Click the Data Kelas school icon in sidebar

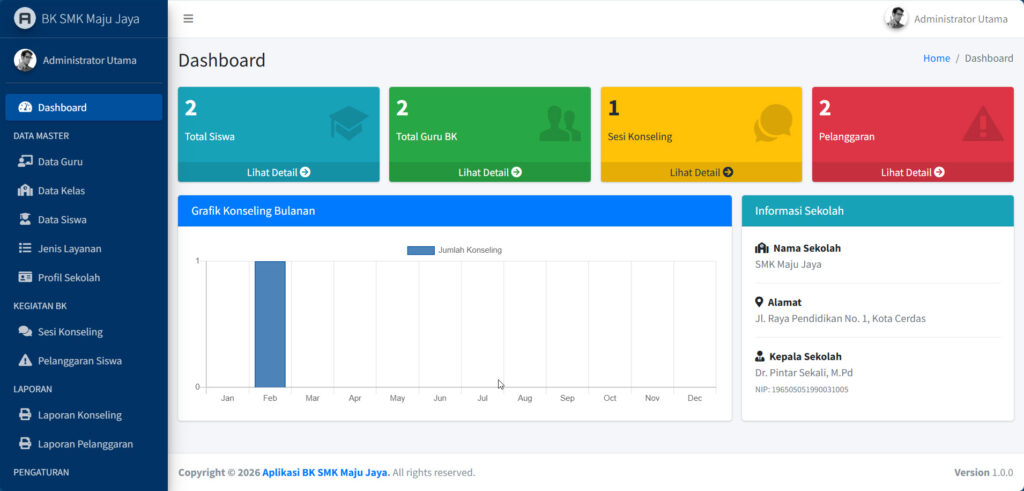point(26,191)
